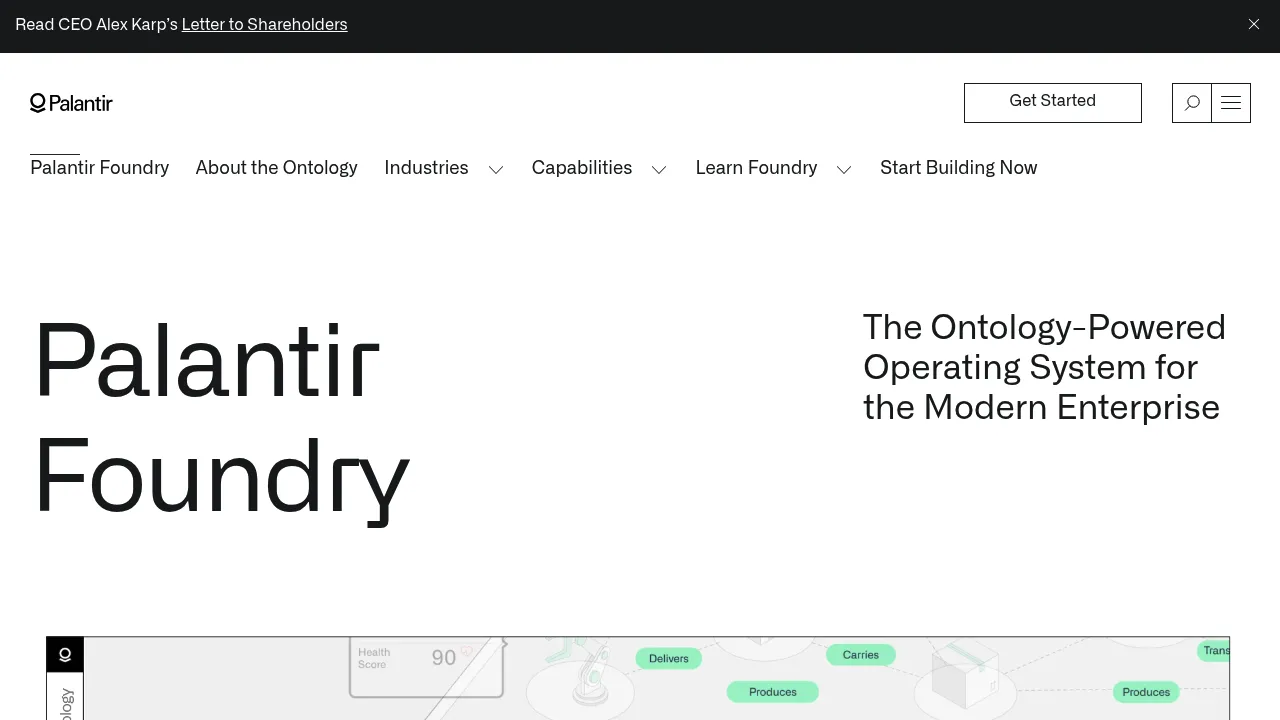Viewport: 1280px width, 720px height.
Task: Go to Palantir logo homepage
Action: tap(71, 103)
